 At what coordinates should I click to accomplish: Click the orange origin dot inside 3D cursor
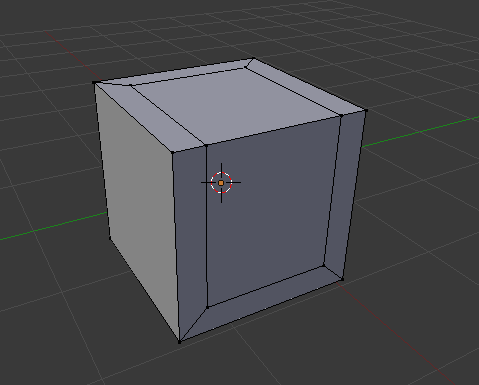(221, 183)
